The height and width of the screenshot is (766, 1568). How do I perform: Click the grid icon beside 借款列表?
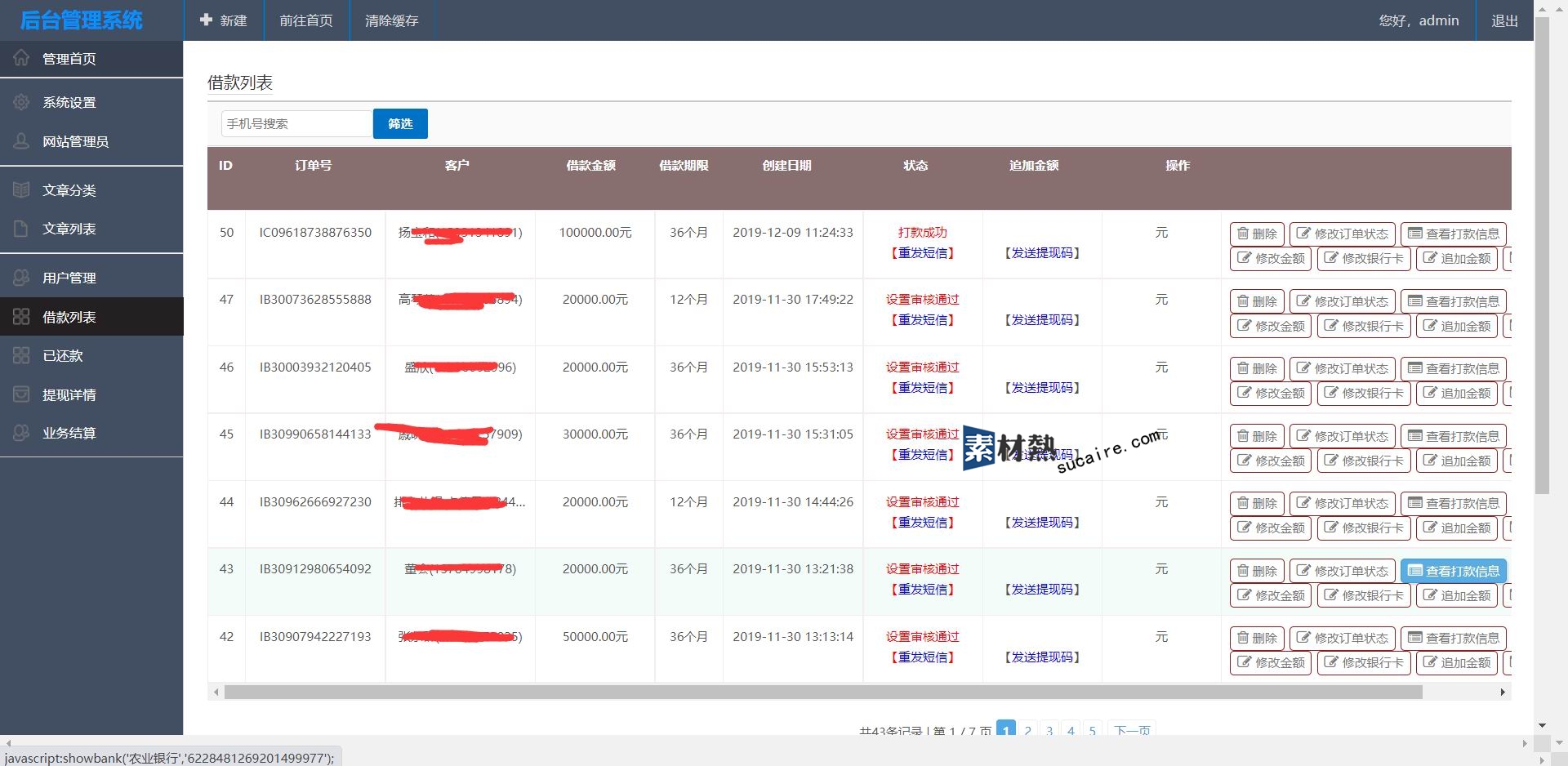click(x=21, y=317)
